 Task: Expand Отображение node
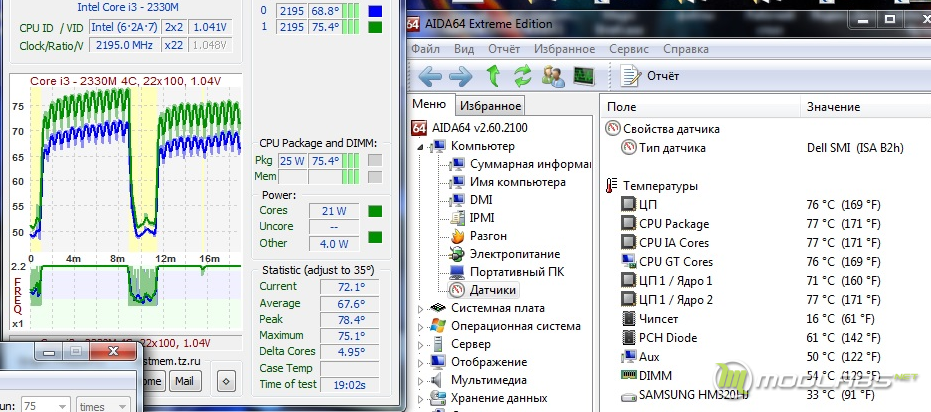pos(420,363)
